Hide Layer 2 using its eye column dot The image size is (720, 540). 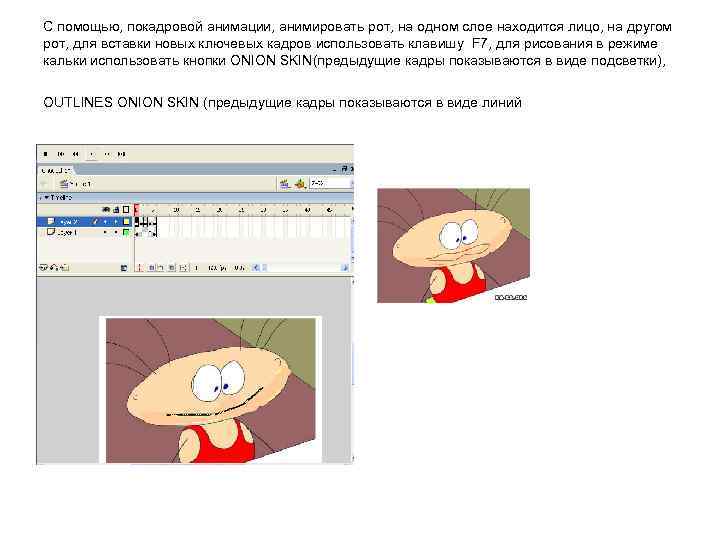coord(106,222)
